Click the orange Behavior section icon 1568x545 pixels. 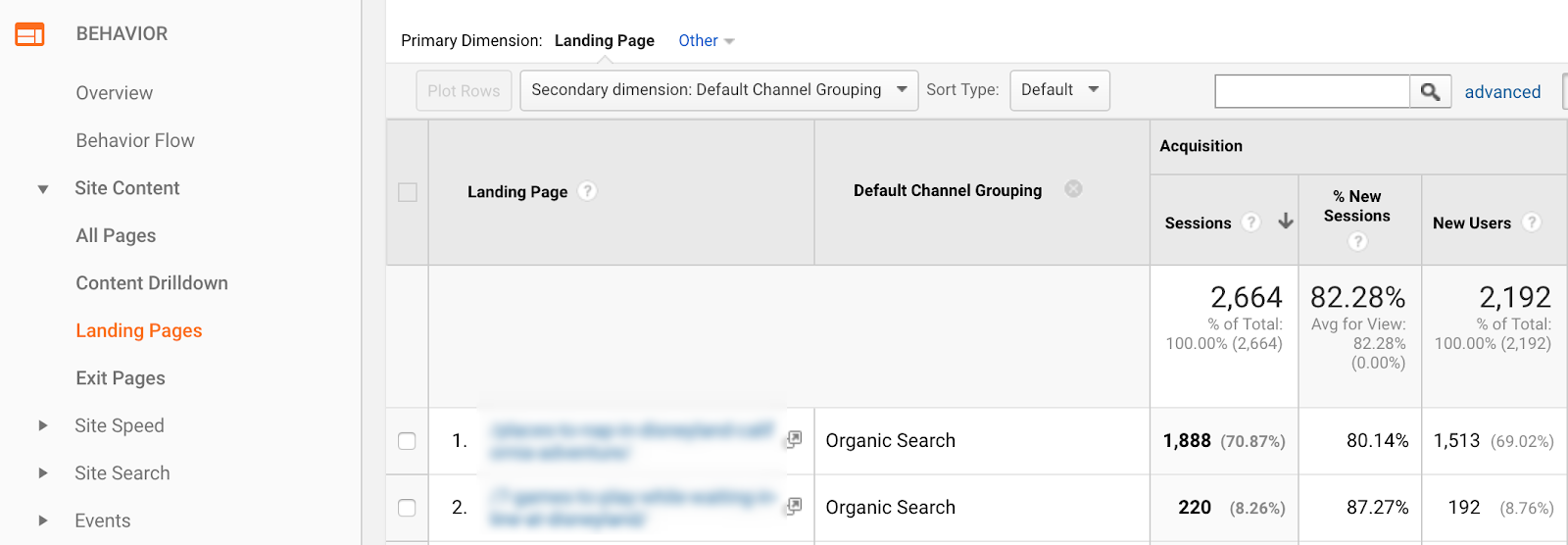(x=29, y=34)
